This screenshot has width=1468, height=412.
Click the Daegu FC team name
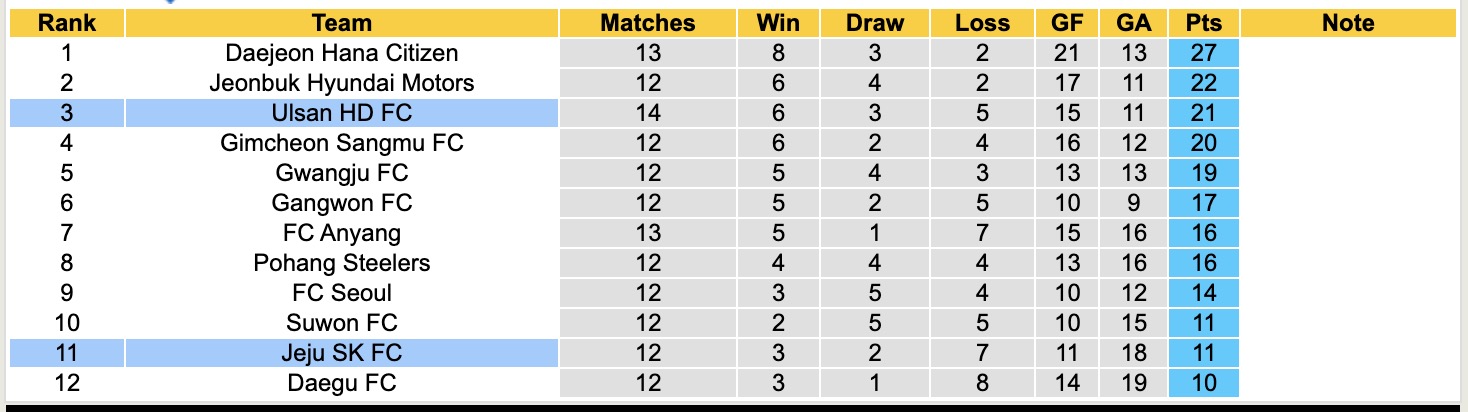point(342,383)
